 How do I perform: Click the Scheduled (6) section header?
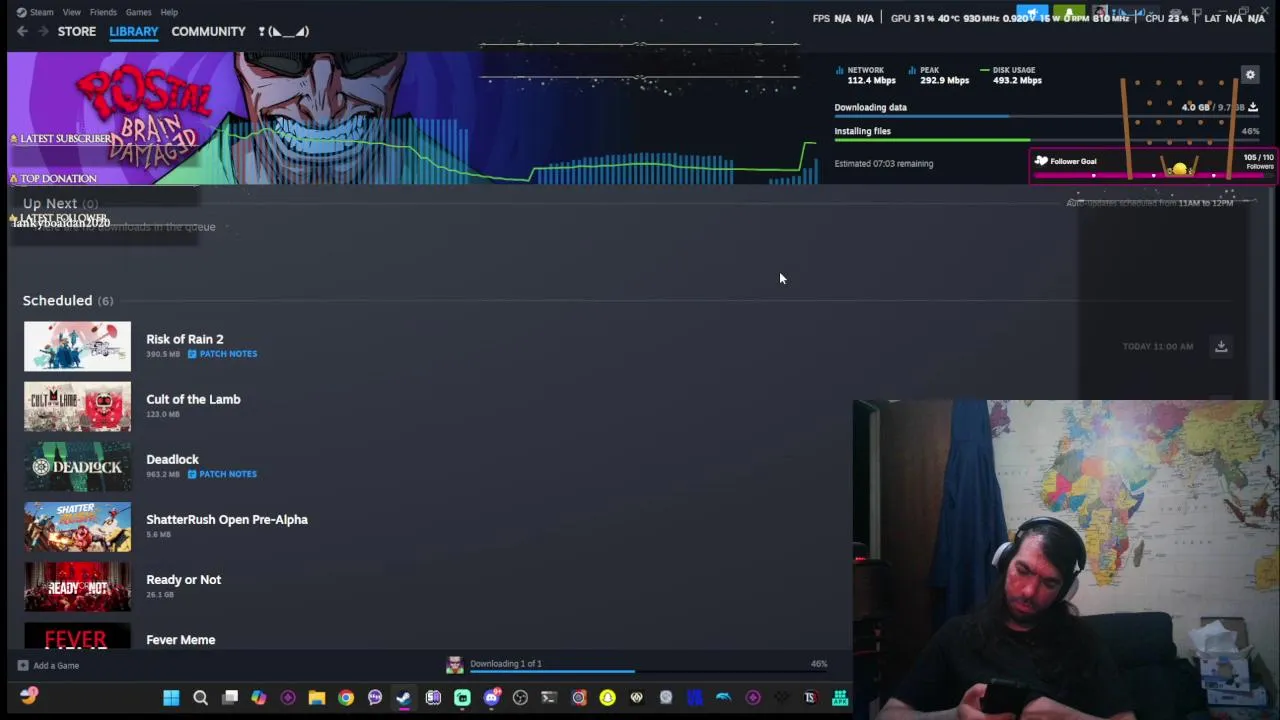click(x=68, y=300)
